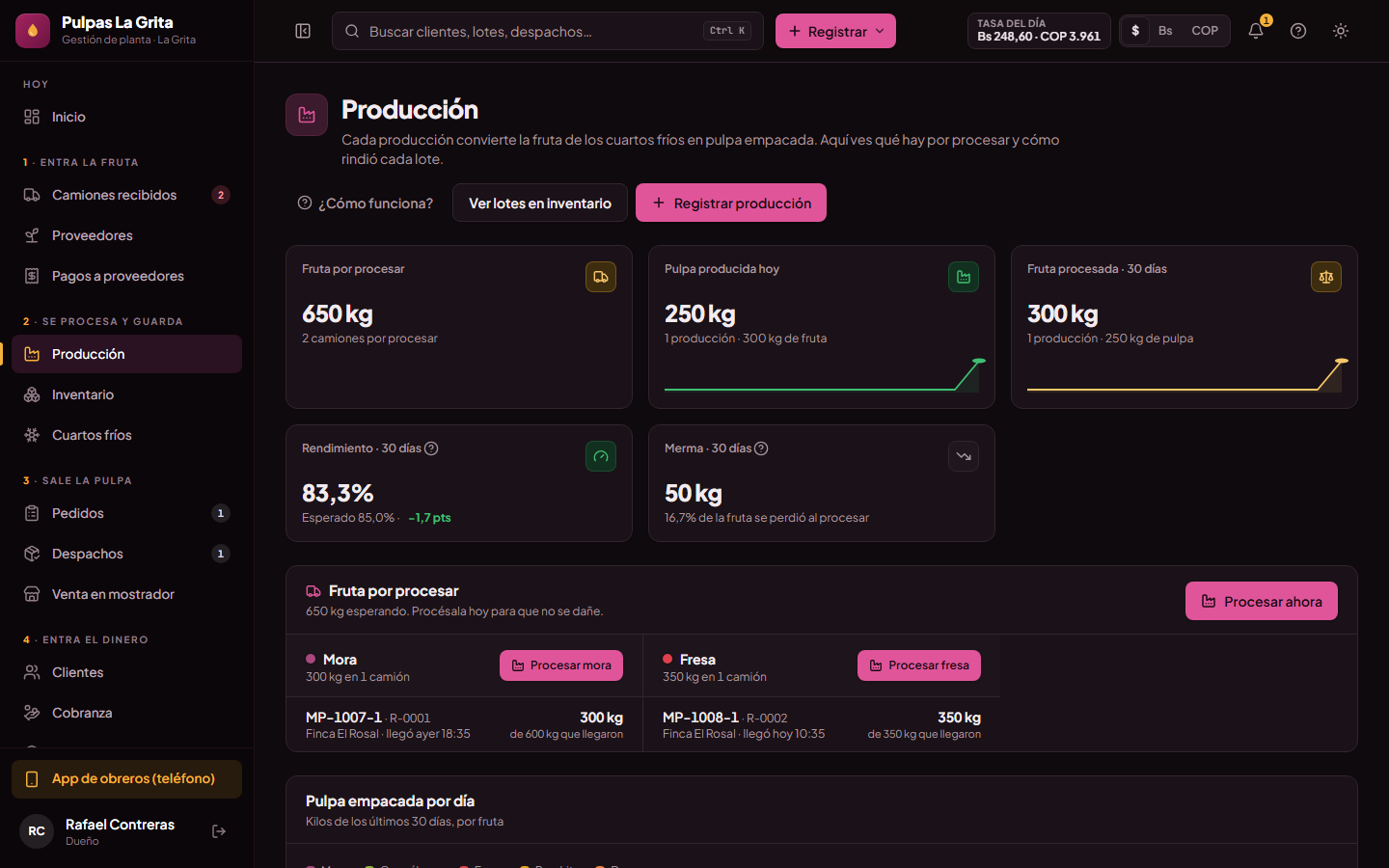
Task: Open notifications bell
Action: click(1256, 31)
